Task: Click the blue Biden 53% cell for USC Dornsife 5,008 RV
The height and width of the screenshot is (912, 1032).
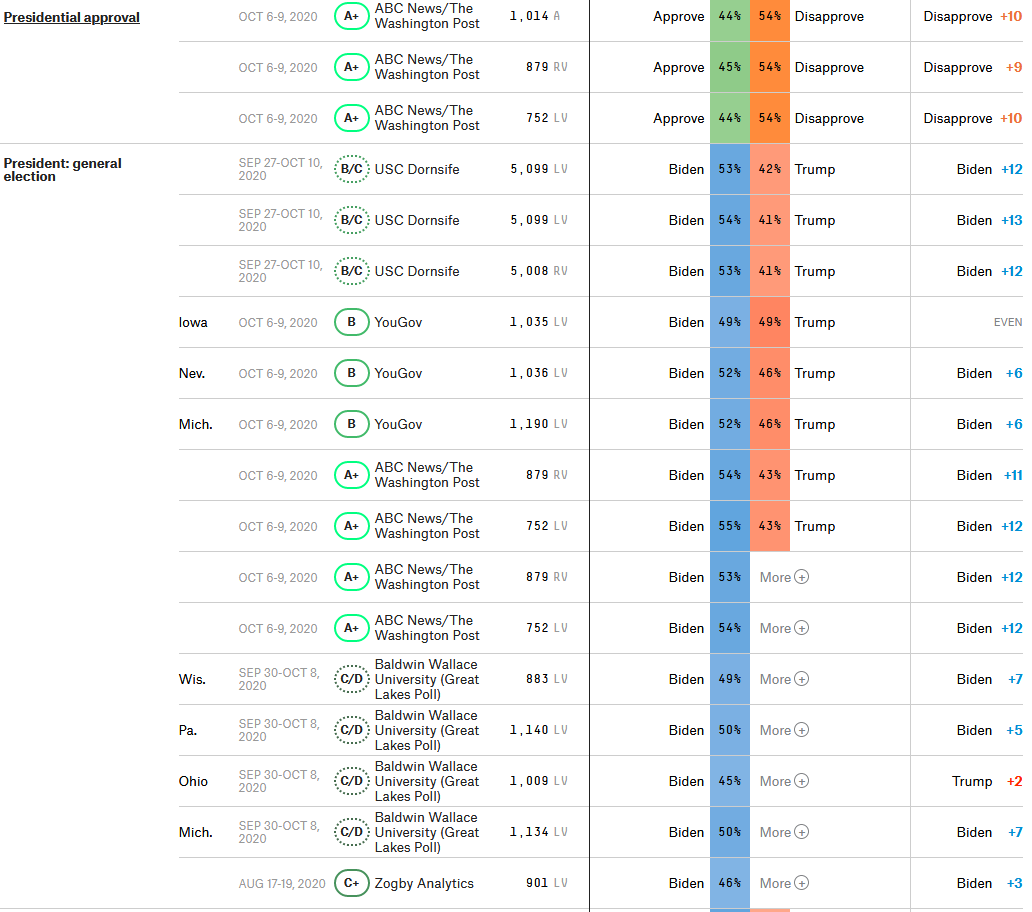Action: pyautogui.click(x=730, y=271)
